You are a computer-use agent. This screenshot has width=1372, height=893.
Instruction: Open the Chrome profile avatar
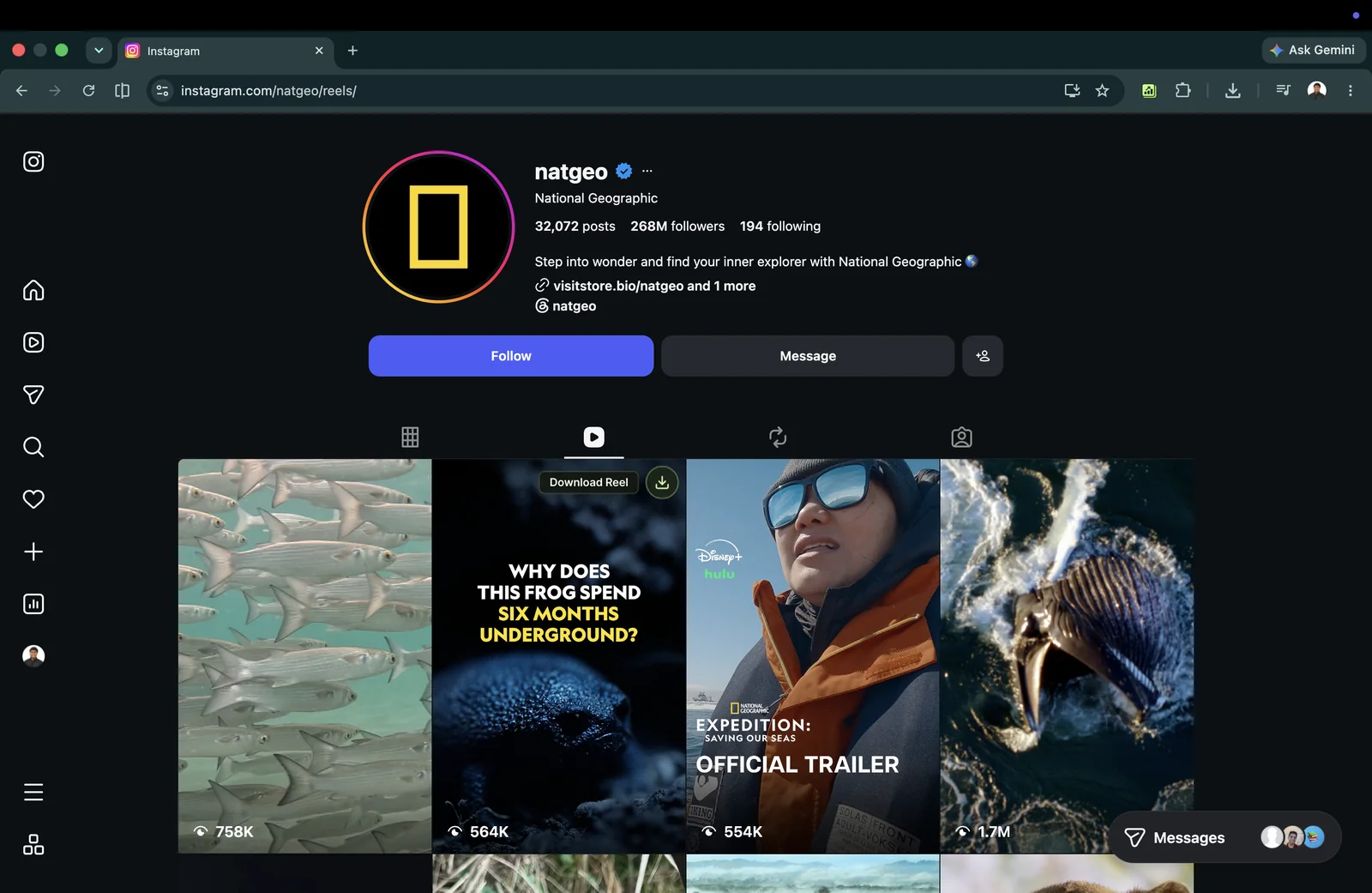(x=1317, y=90)
